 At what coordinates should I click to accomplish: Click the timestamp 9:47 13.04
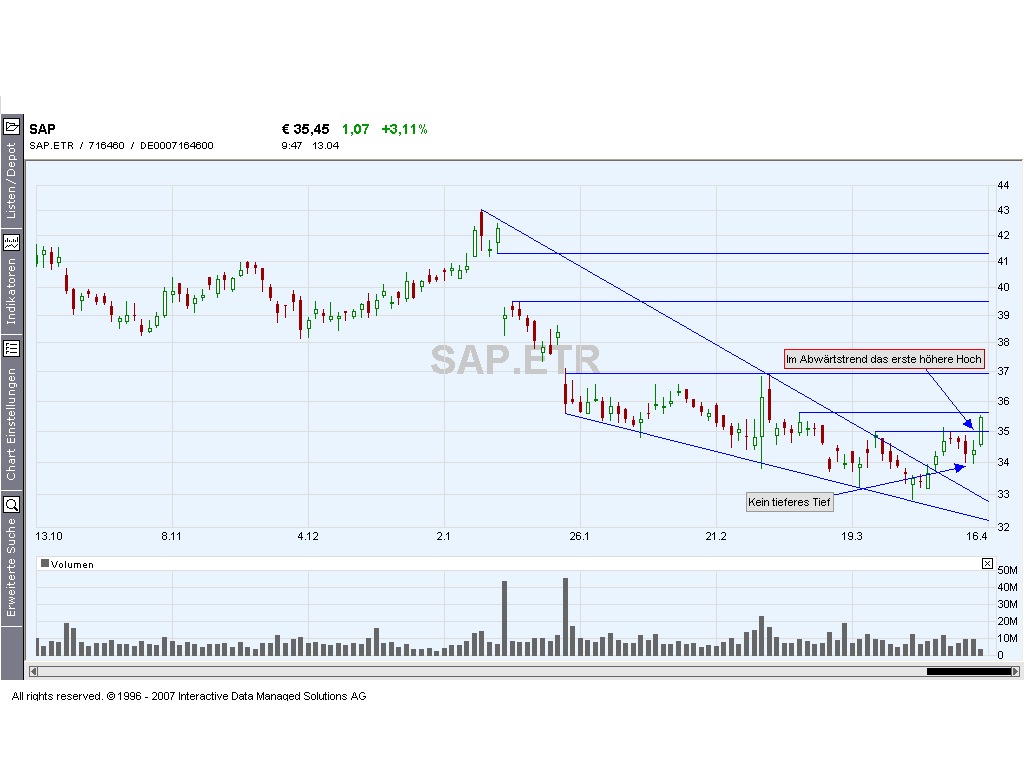(310, 146)
